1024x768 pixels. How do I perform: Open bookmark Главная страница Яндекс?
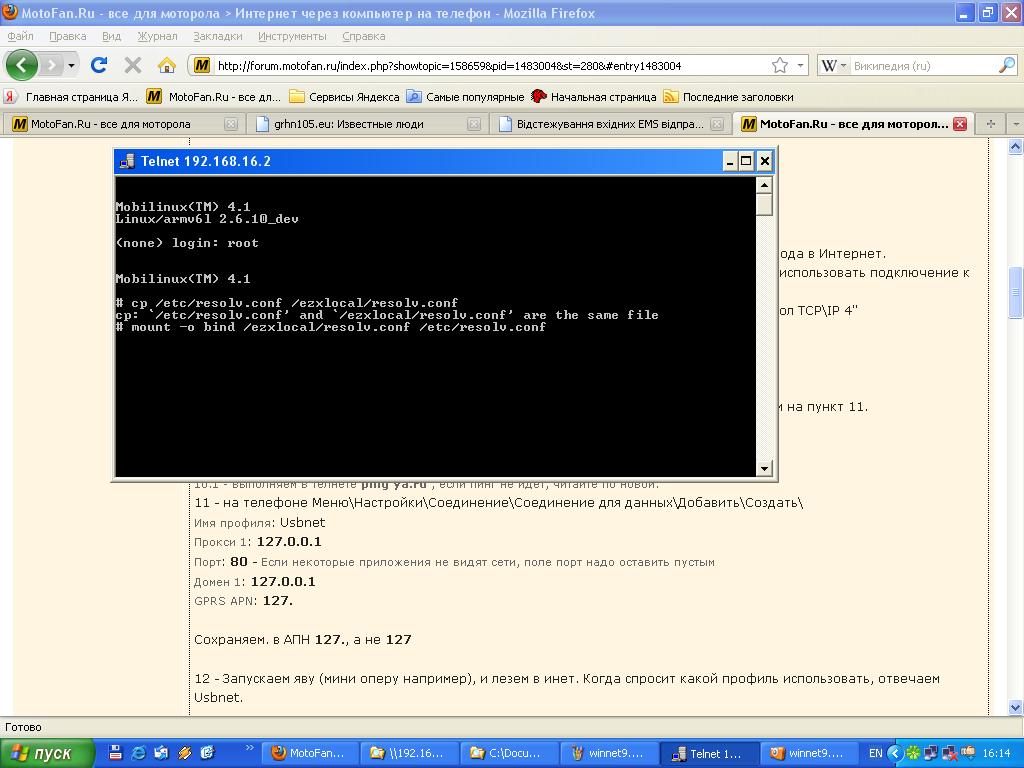pos(71,97)
